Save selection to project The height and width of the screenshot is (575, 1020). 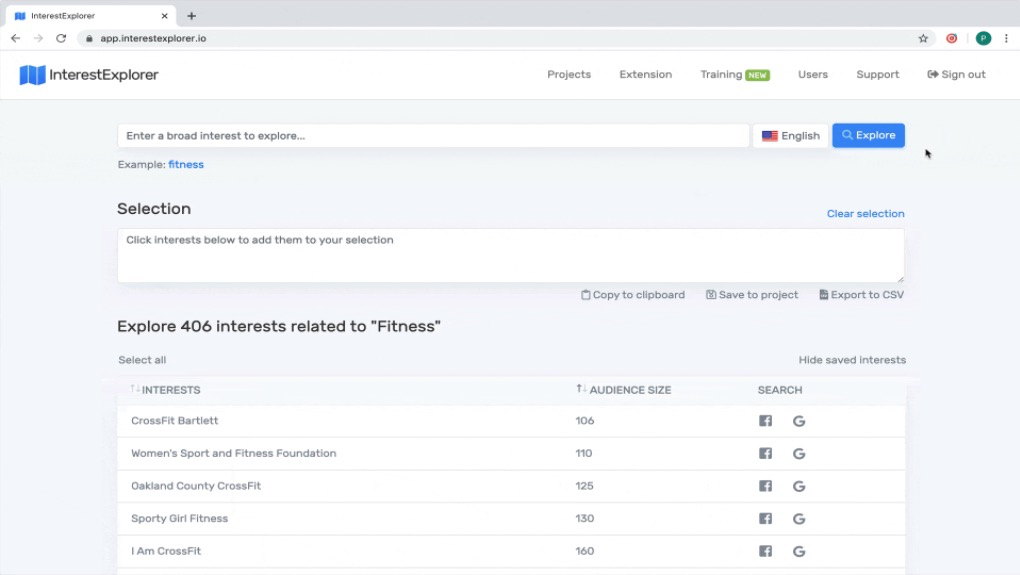pyautogui.click(x=752, y=295)
